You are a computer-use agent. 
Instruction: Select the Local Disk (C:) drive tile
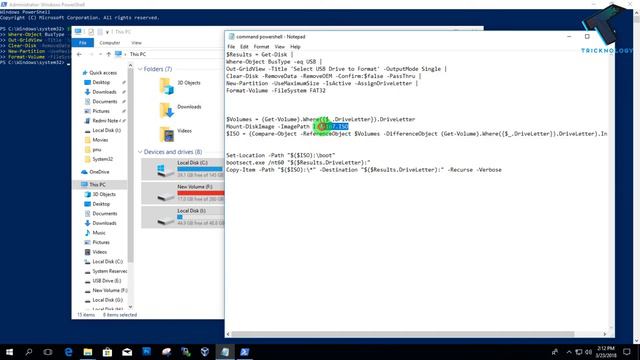[183, 169]
